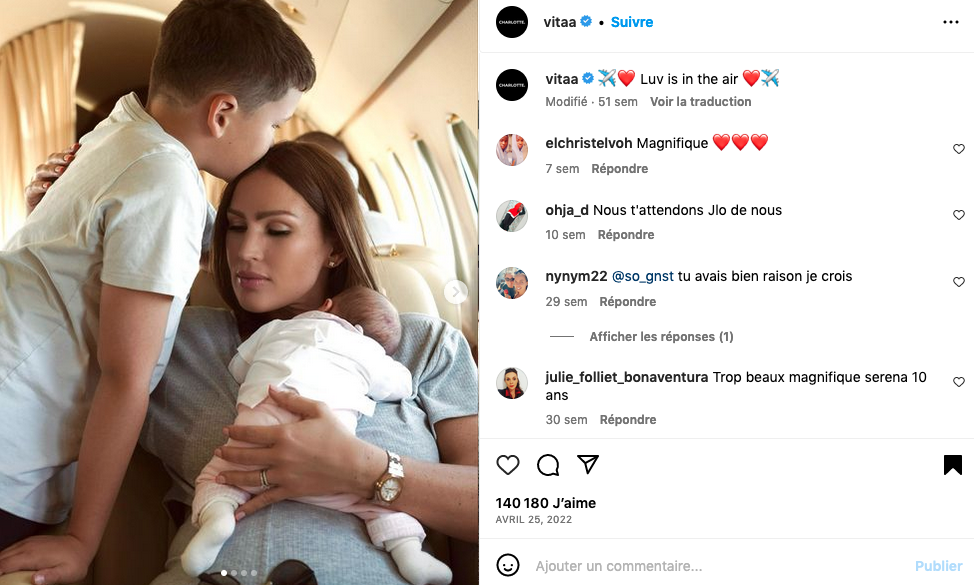
Task: Go to next photo with arrow
Action: click(455, 291)
